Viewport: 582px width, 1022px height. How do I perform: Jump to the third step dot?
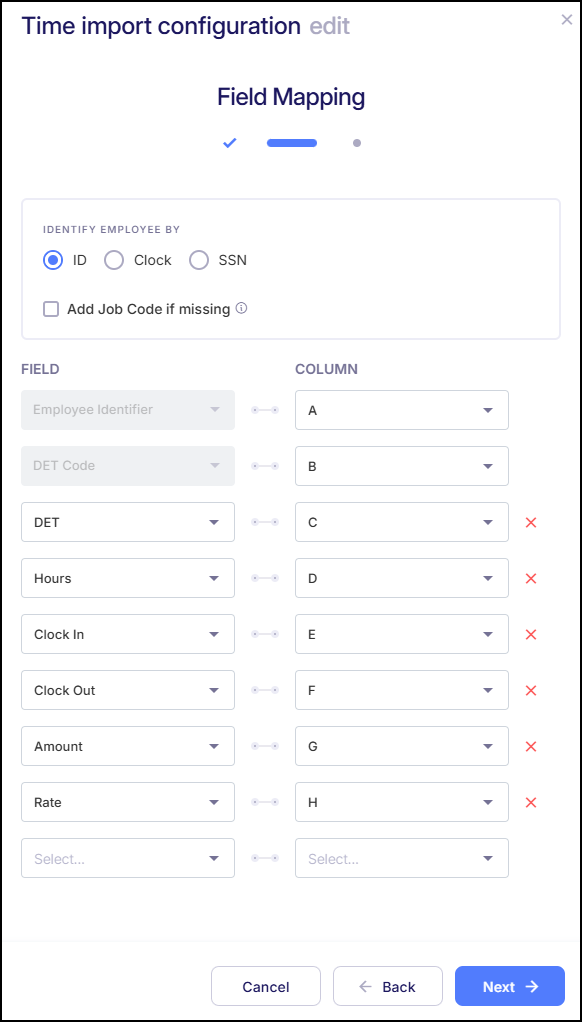[357, 142]
